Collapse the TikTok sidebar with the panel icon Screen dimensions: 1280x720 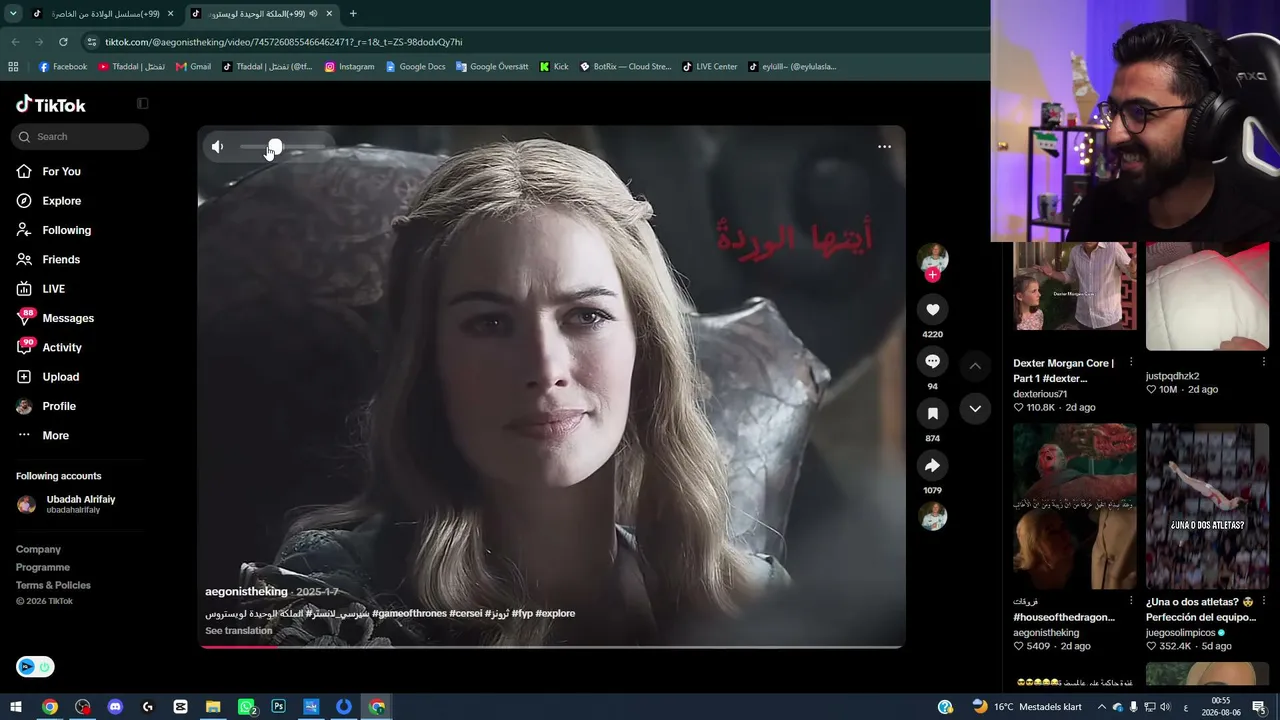[x=142, y=103]
